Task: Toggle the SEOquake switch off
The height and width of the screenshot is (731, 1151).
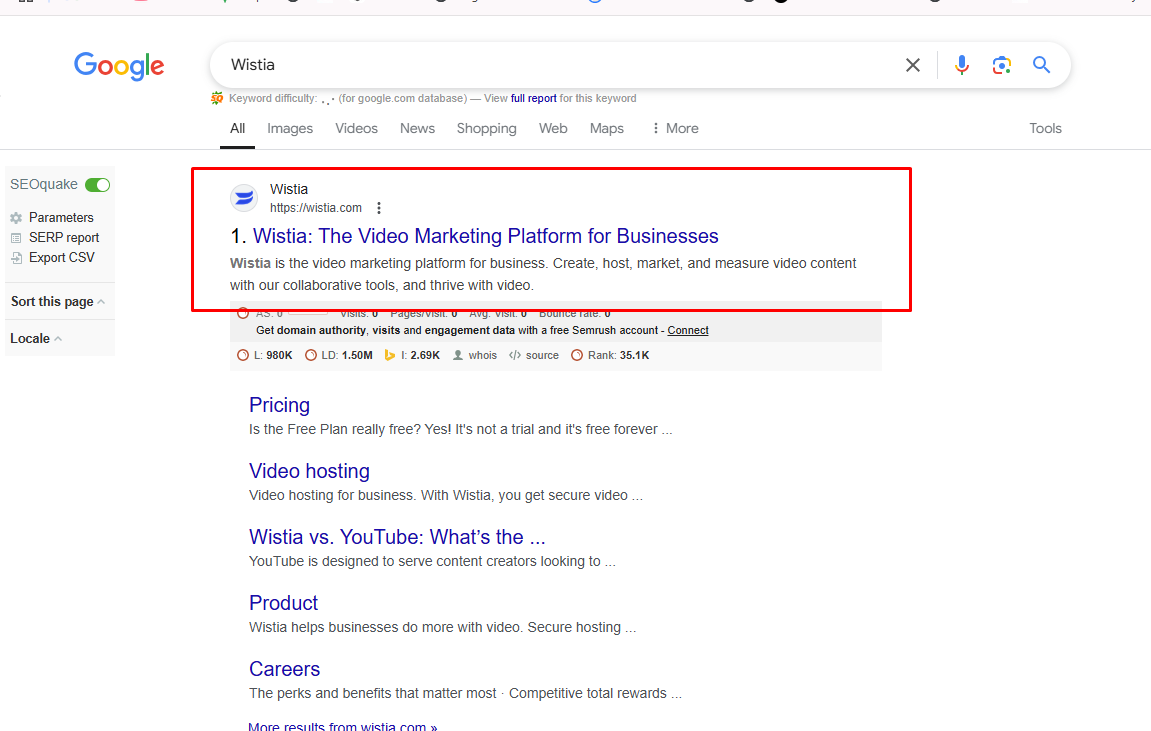Action: 97,185
